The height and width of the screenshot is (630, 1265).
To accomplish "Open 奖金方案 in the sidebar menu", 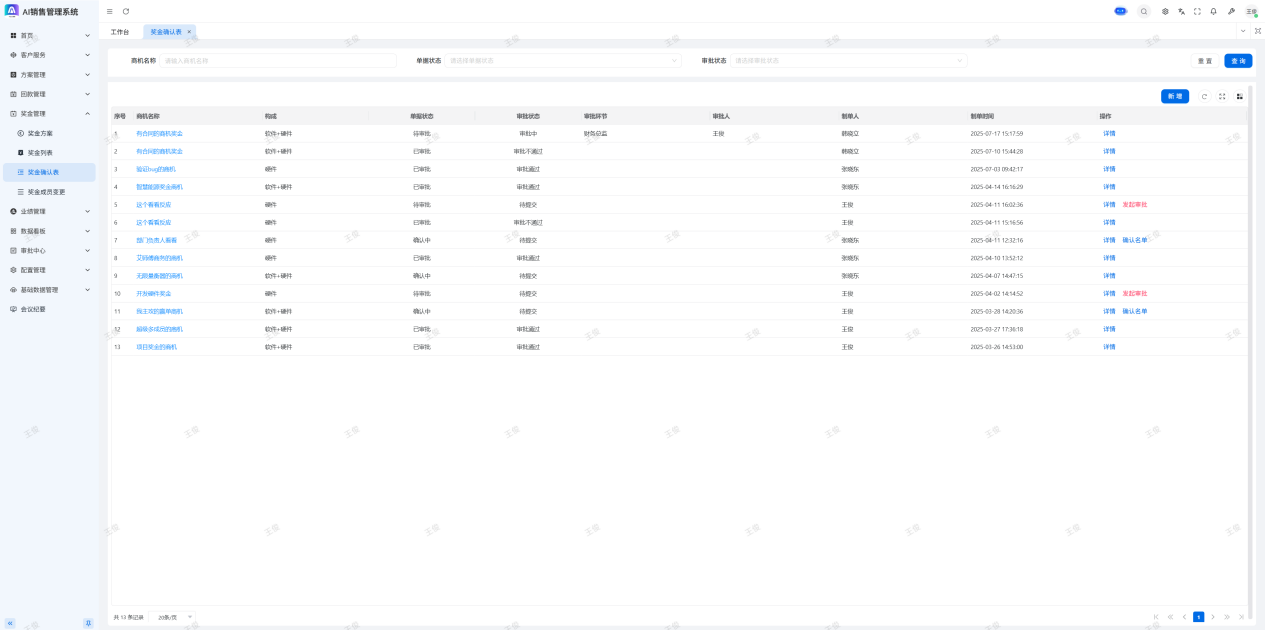I will 40,133.
